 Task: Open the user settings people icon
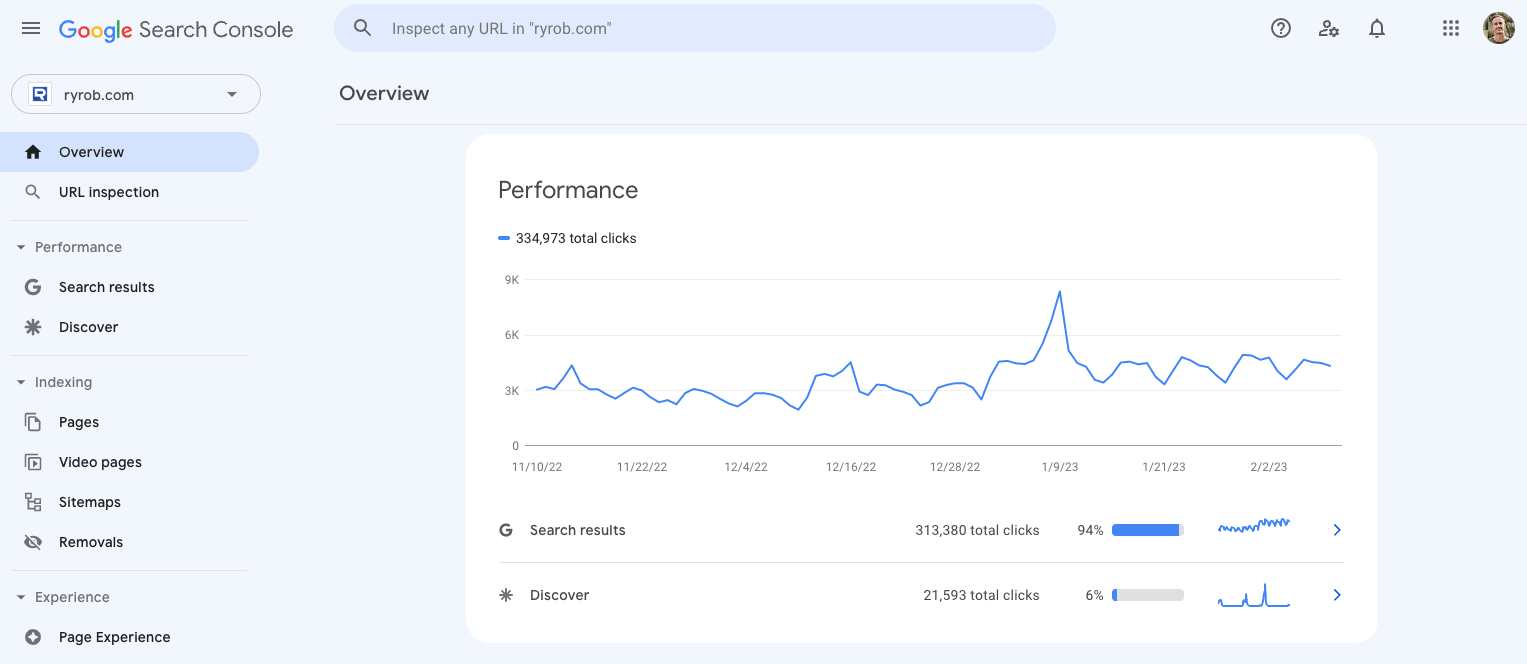point(1329,29)
